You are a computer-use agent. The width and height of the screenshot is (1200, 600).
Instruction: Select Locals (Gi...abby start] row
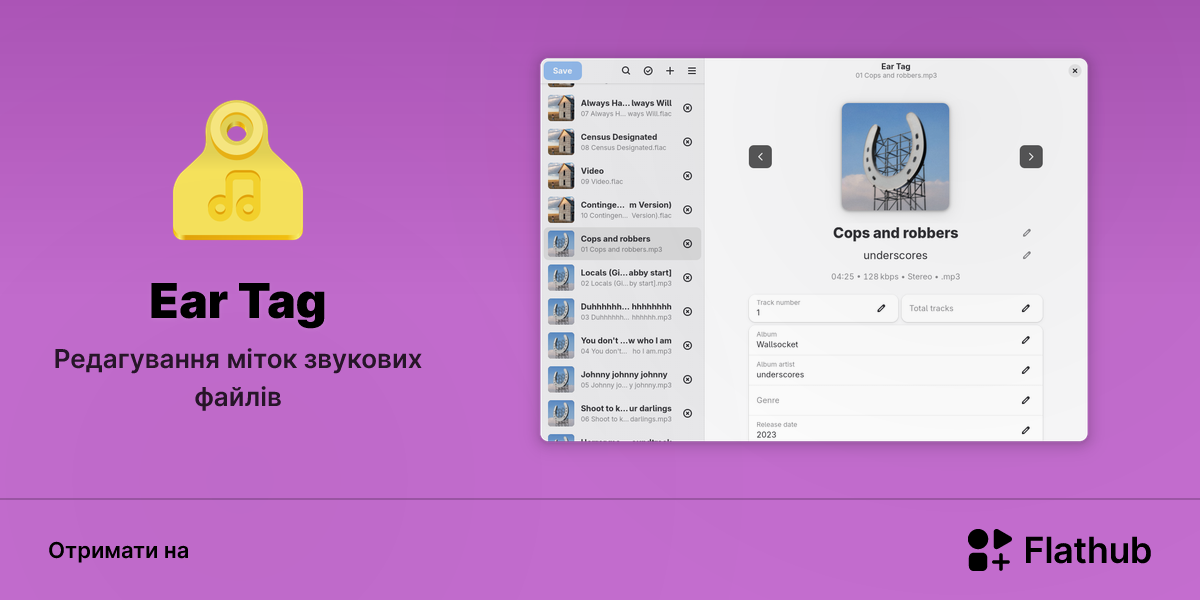(622, 278)
